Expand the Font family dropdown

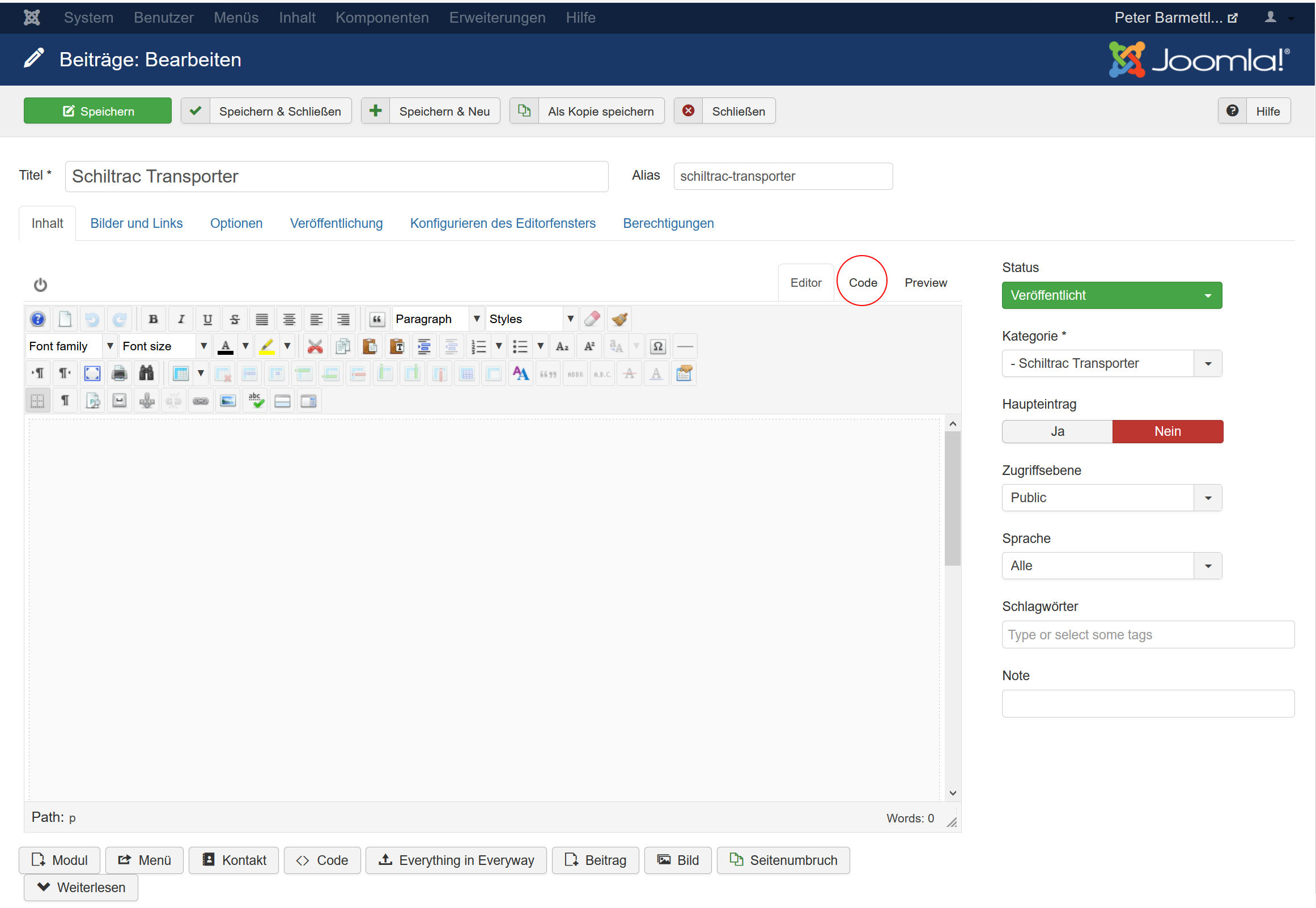110,346
